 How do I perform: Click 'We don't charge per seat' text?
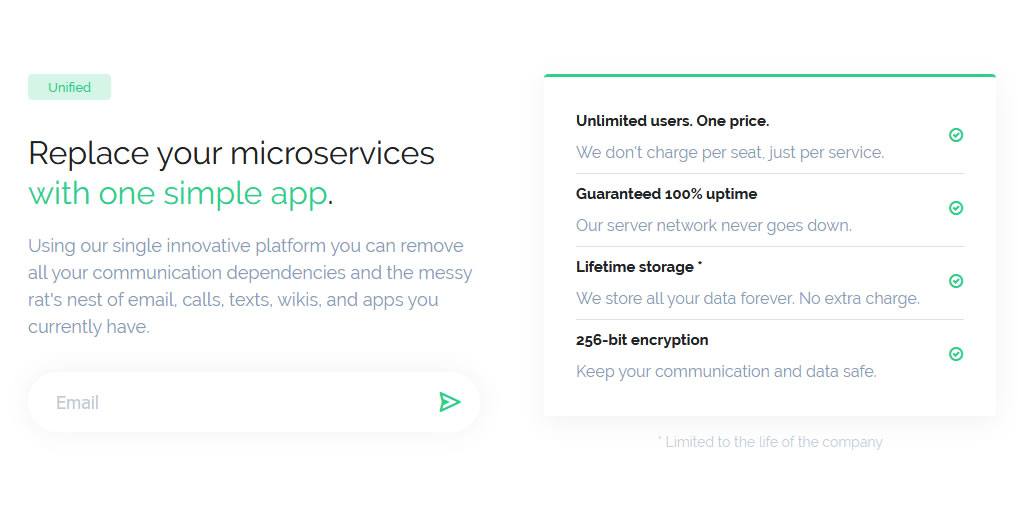[x=729, y=153]
